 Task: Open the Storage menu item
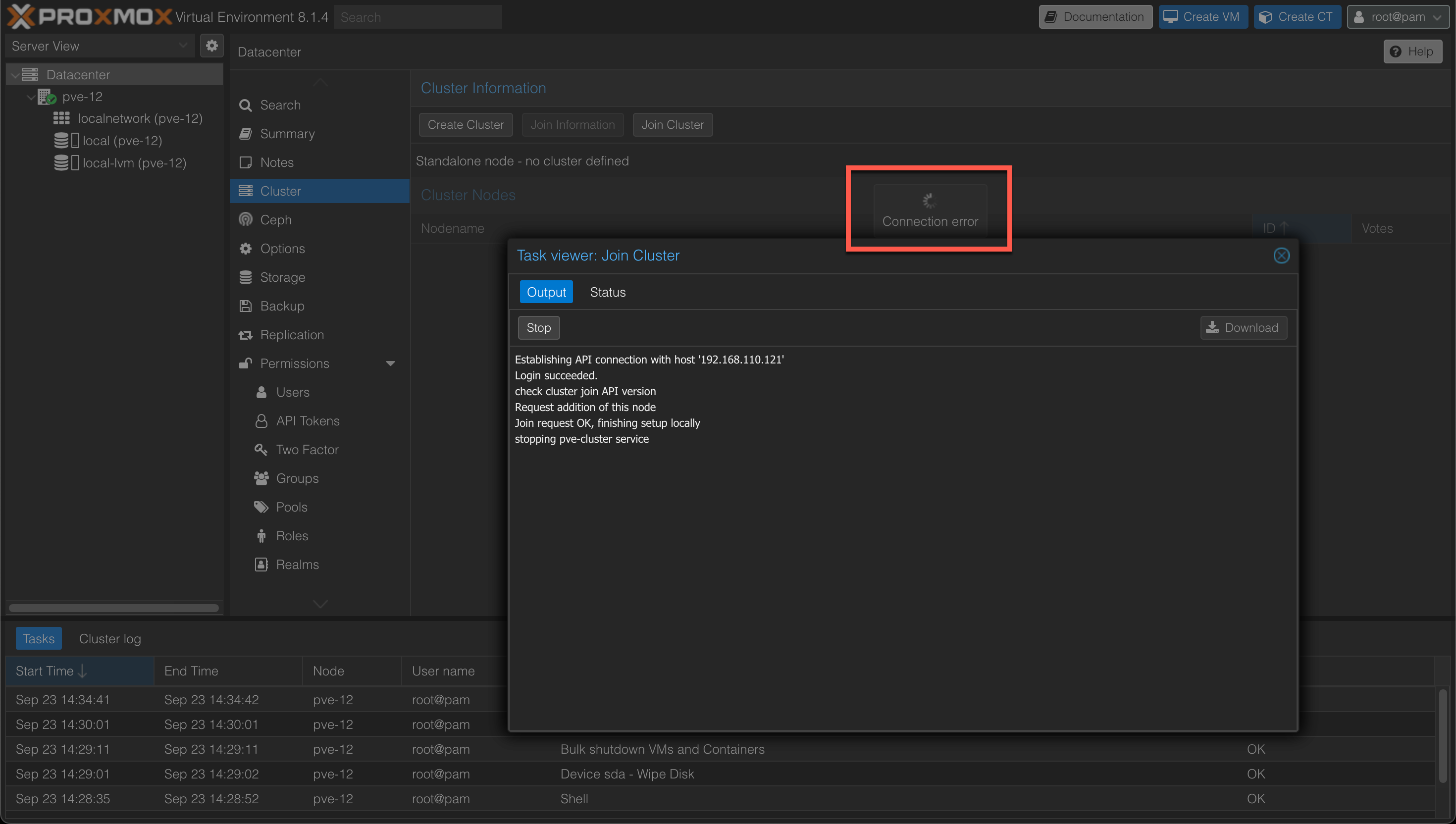tap(319, 277)
